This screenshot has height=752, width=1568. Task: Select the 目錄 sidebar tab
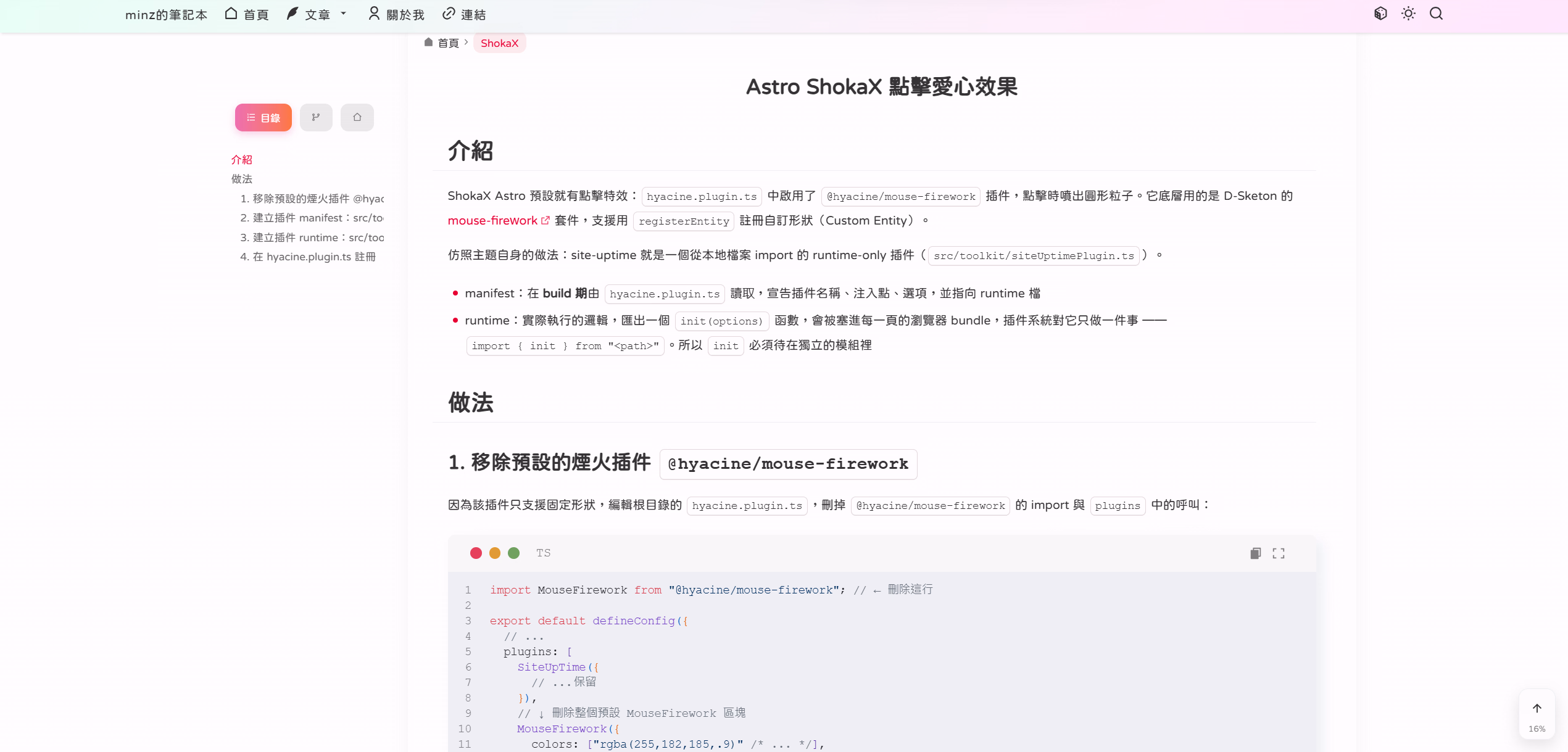263,117
